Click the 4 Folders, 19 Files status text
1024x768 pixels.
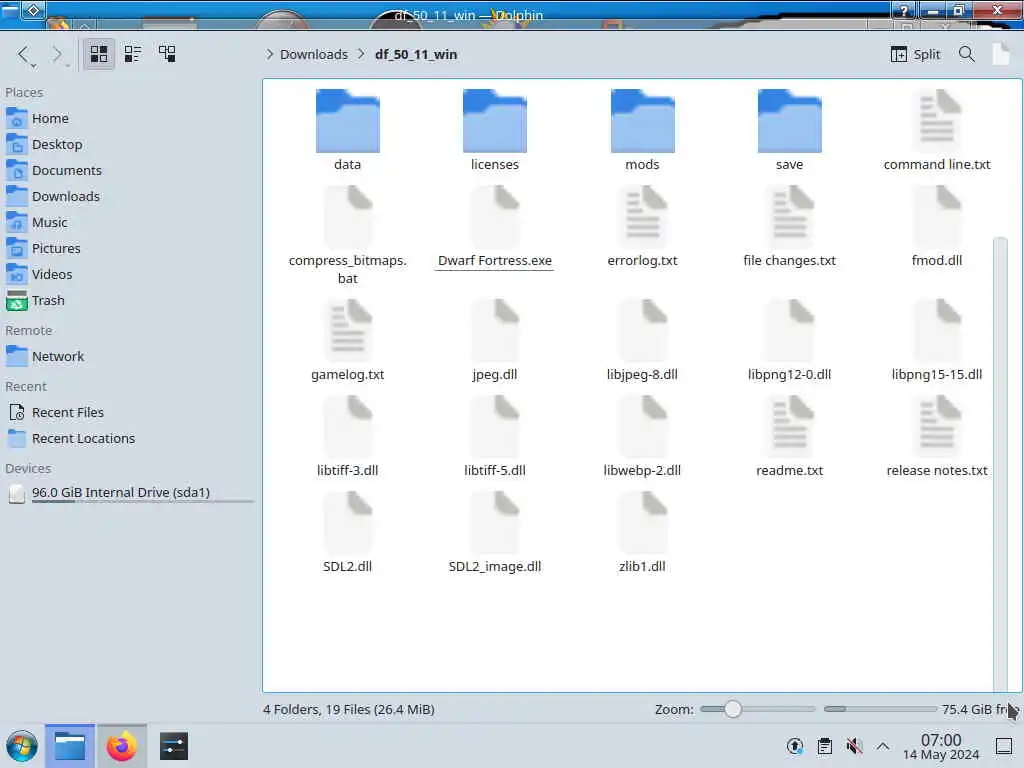click(x=349, y=709)
